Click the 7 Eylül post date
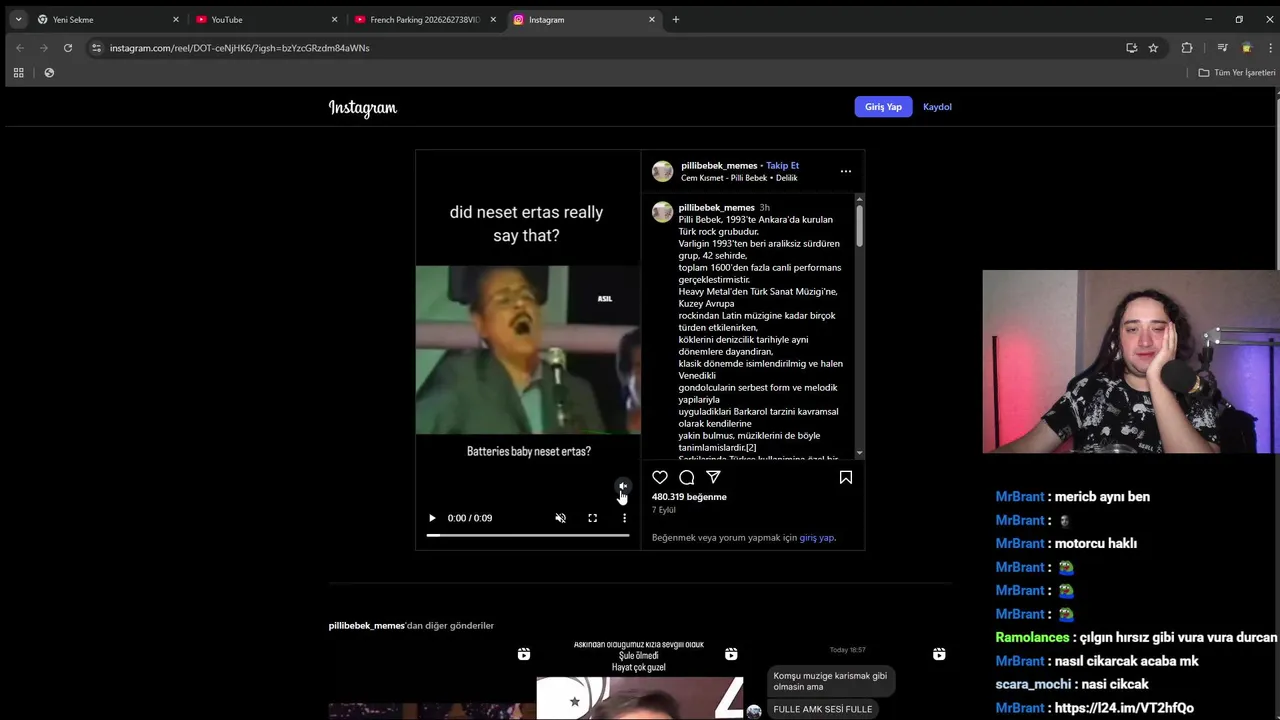Image resolution: width=1280 pixels, height=720 pixels. [664, 510]
